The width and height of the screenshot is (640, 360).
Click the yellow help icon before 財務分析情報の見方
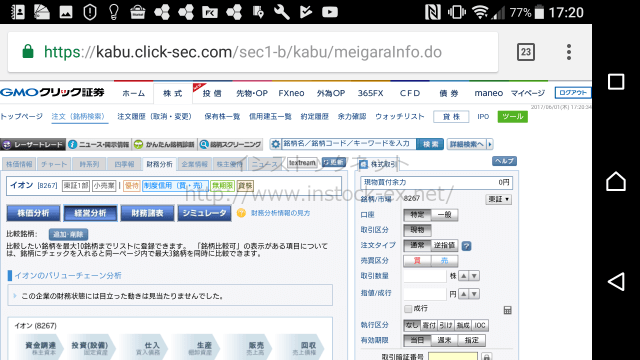241,213
